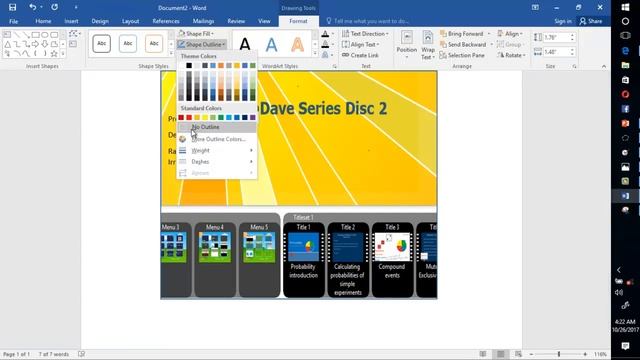Screen dimensions: 640x360
Task: Open the Wrap Text menu
Action: tap(428, 45)
